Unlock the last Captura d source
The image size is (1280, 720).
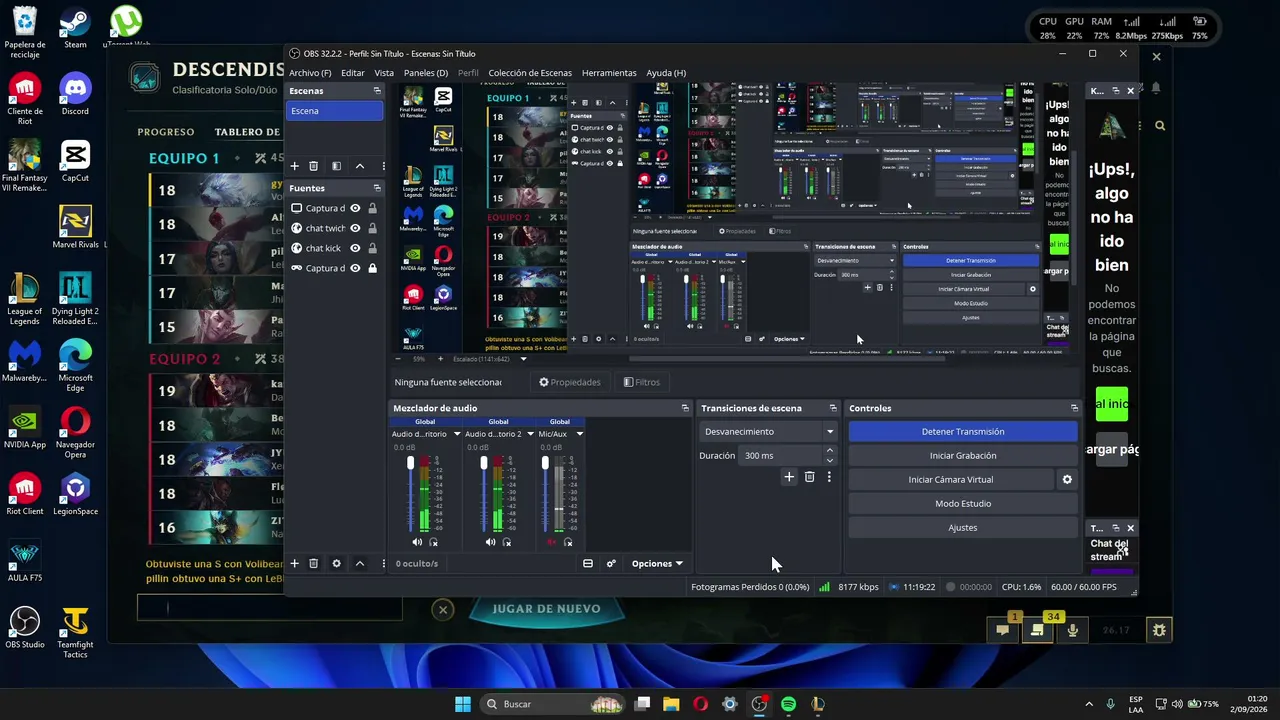[373, 268]
